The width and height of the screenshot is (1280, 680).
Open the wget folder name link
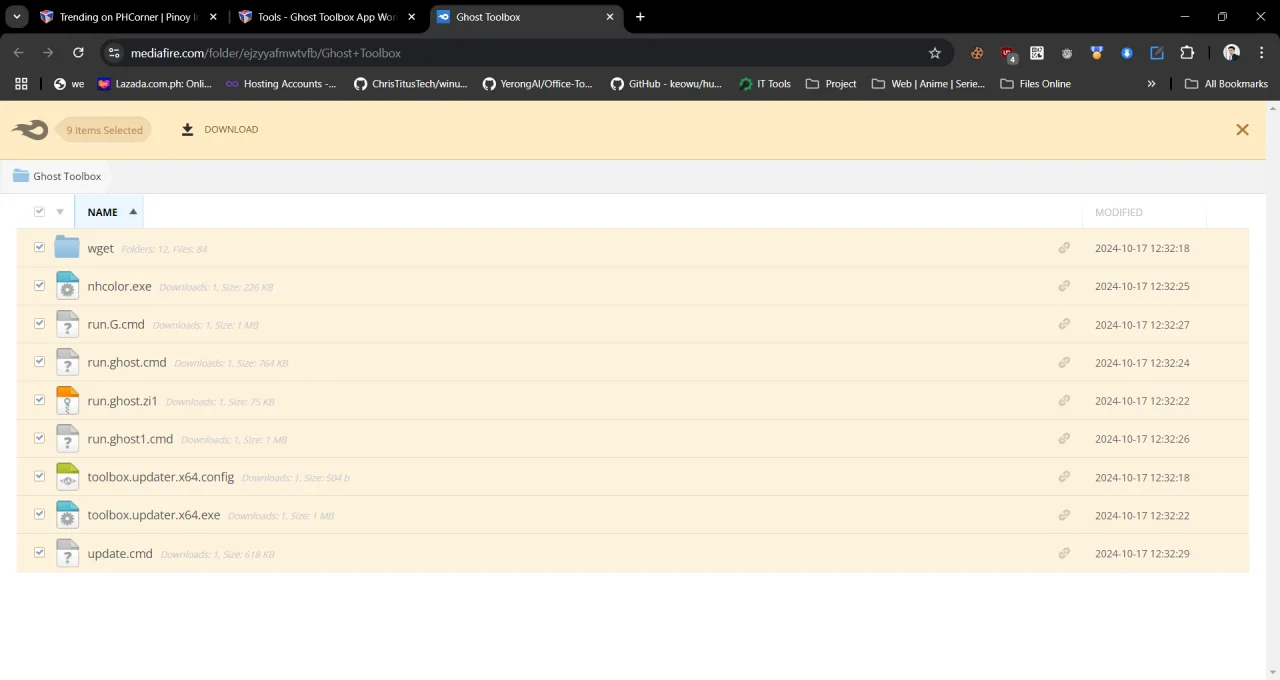[x=100, y=248]
